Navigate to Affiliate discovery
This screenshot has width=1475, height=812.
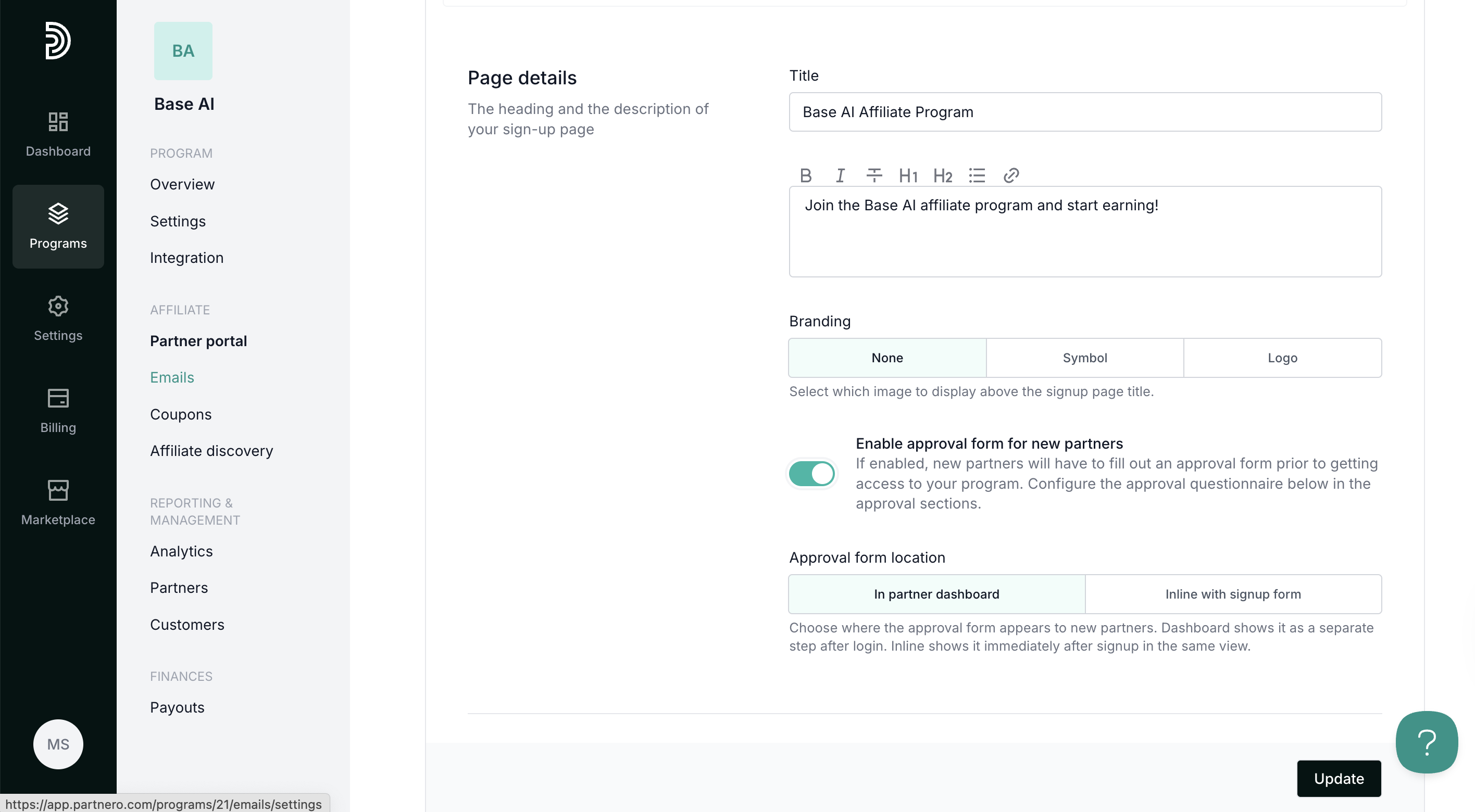(x=211, y=451)
